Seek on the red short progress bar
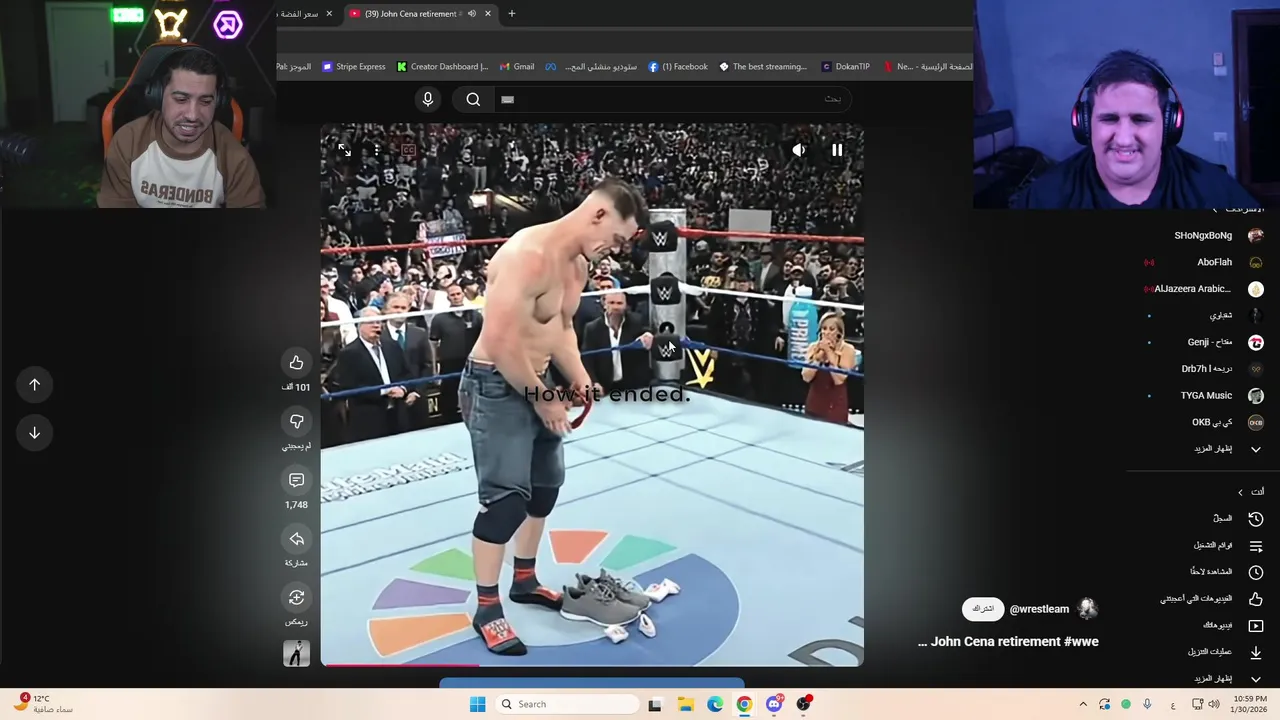 pyautogui.click(x=591, y=665)
